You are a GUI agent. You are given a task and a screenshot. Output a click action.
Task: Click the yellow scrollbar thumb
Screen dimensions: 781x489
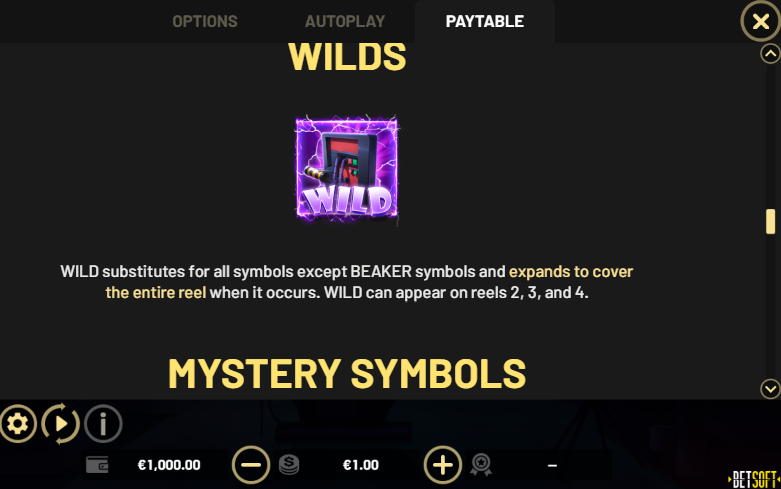point(771,221)
